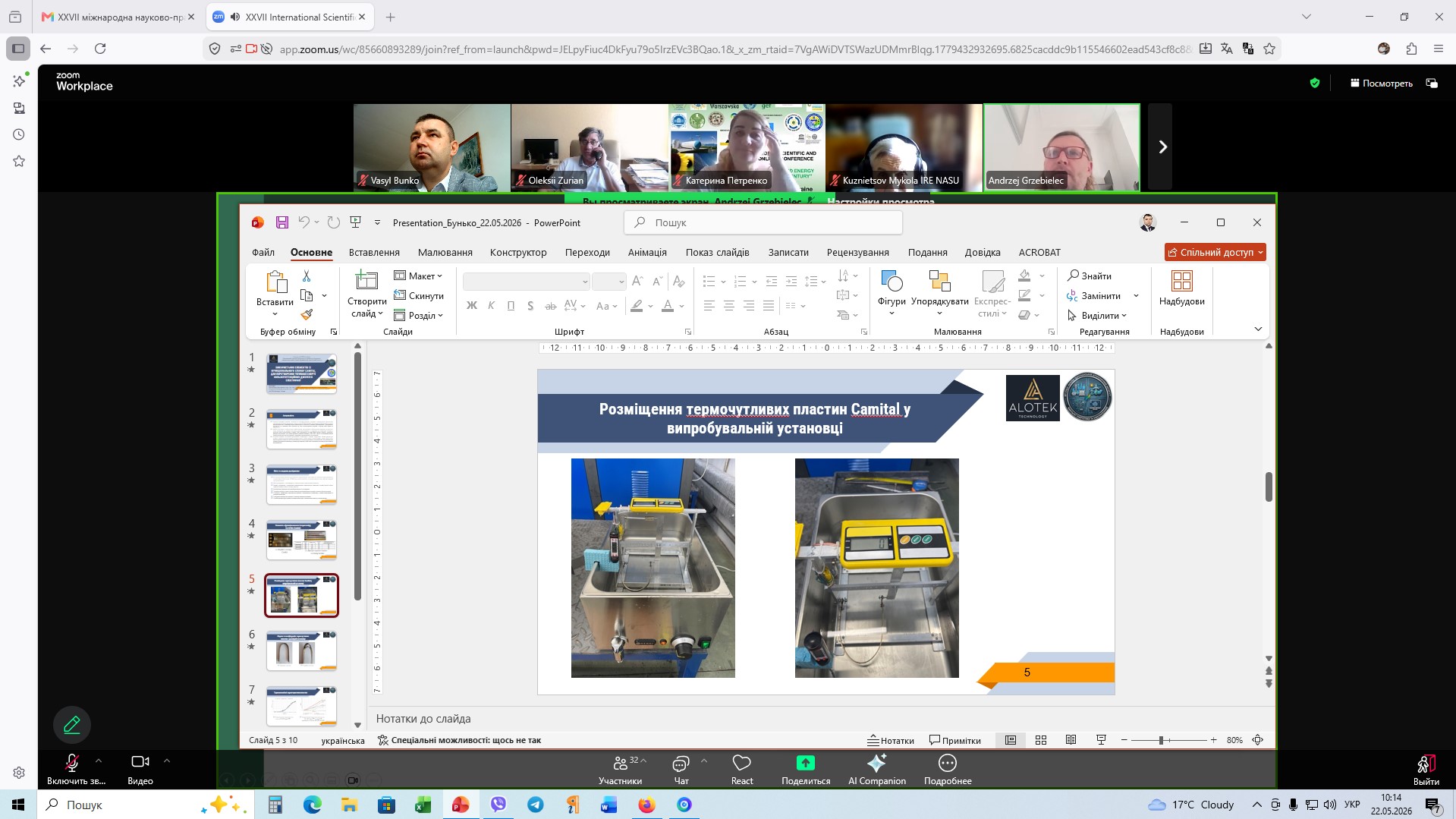Click the Подробнее more options icon
The width and height of the screenshot is (1456, 819).
[x=947, y=770]
